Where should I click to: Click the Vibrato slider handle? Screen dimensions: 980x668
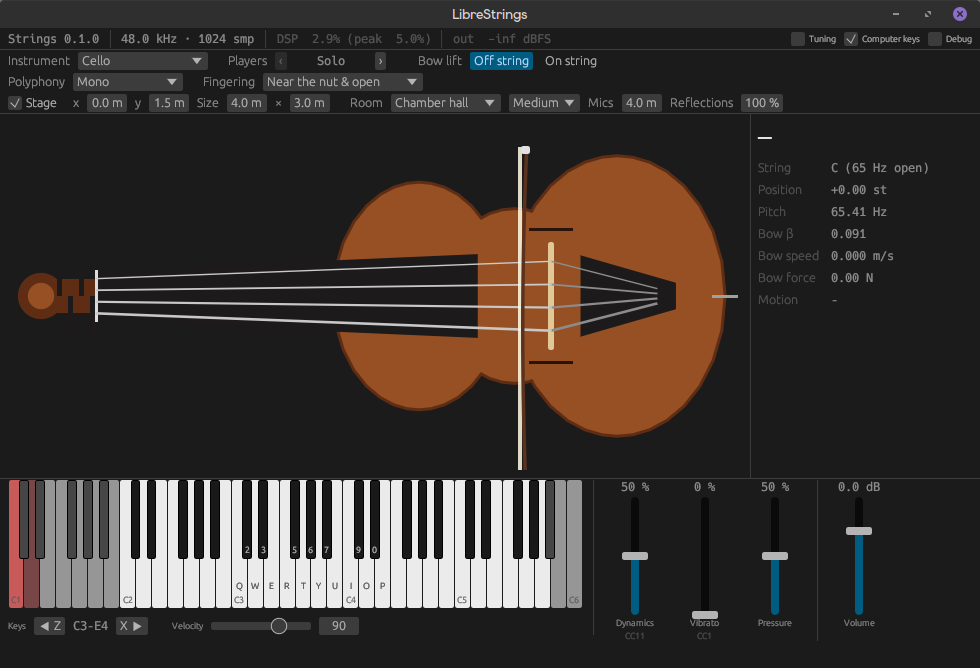[704, 615]
